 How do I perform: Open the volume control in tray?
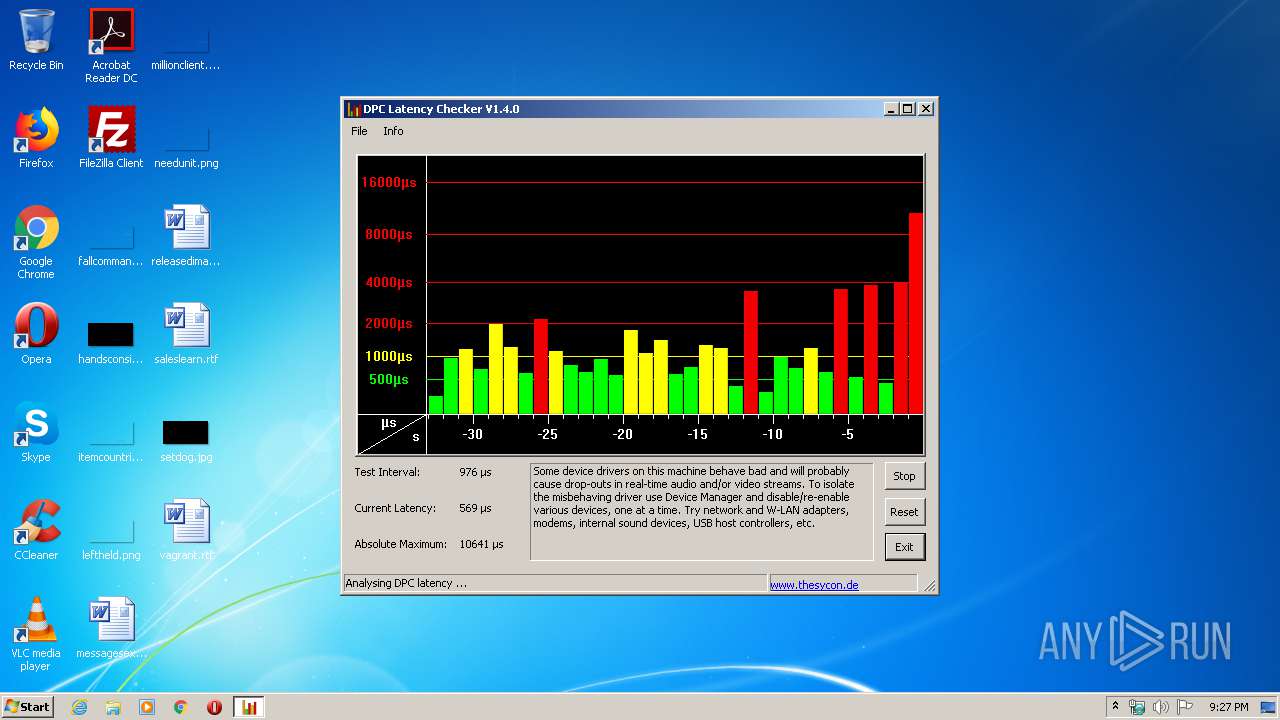pos(1161,707)
